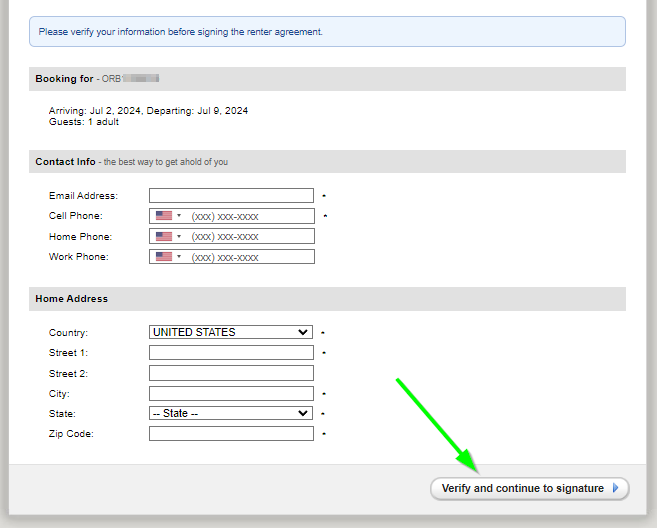657x528 pixels.
Task: Open Cell Phone country code dropdown arrow
Action: pyautogui.click(x=179, y=216)
